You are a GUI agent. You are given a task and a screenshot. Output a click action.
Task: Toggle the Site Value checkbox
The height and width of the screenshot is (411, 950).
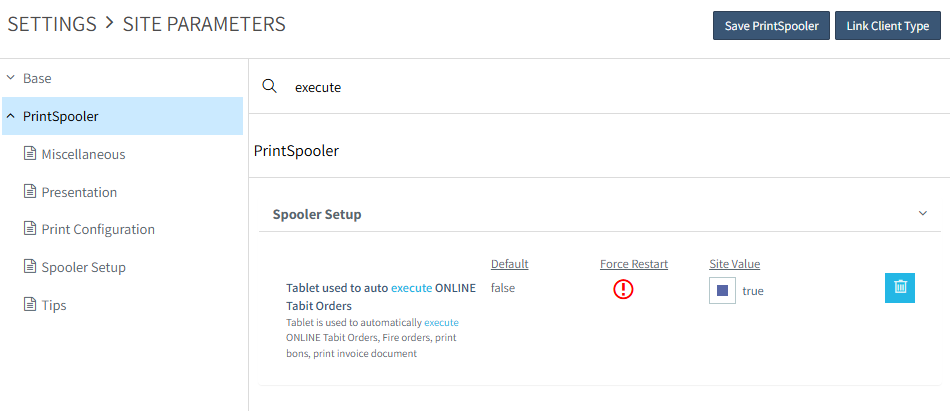coord(723,291)
